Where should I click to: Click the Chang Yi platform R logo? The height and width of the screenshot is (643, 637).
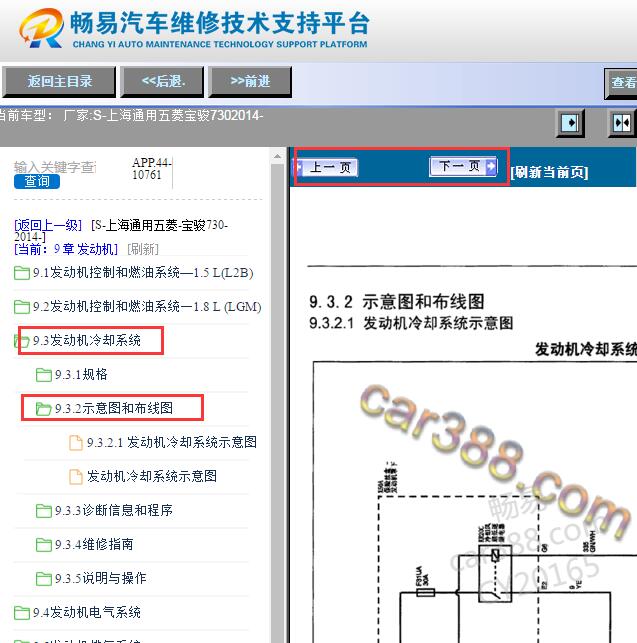(x=41, y=28)
